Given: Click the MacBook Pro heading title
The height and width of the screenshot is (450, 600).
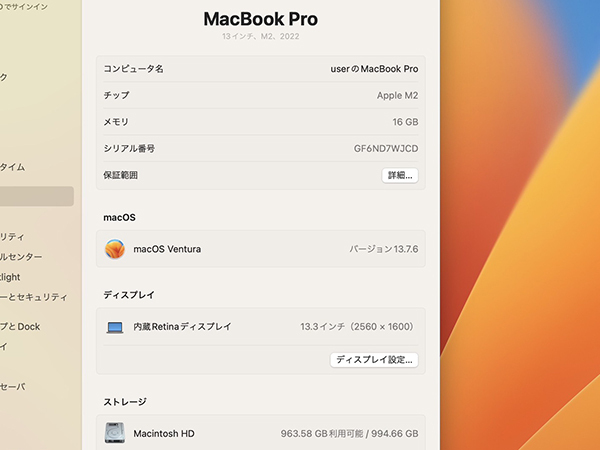Looking at the screenshot, I should click(261, 19).
